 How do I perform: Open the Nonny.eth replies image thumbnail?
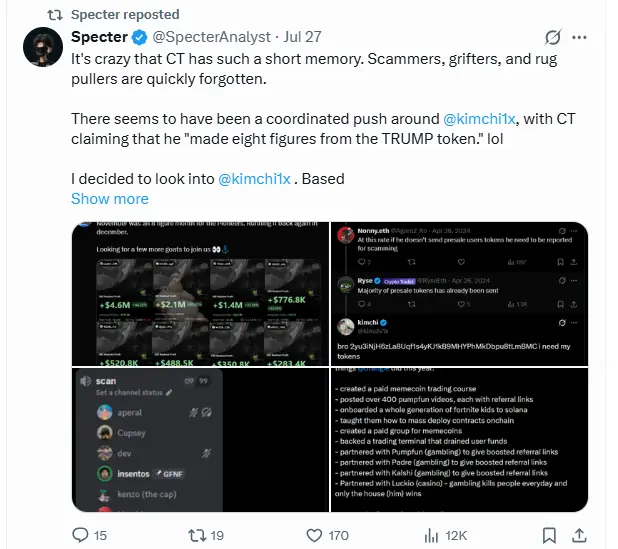pyautogui.click(x=459, y=294)
